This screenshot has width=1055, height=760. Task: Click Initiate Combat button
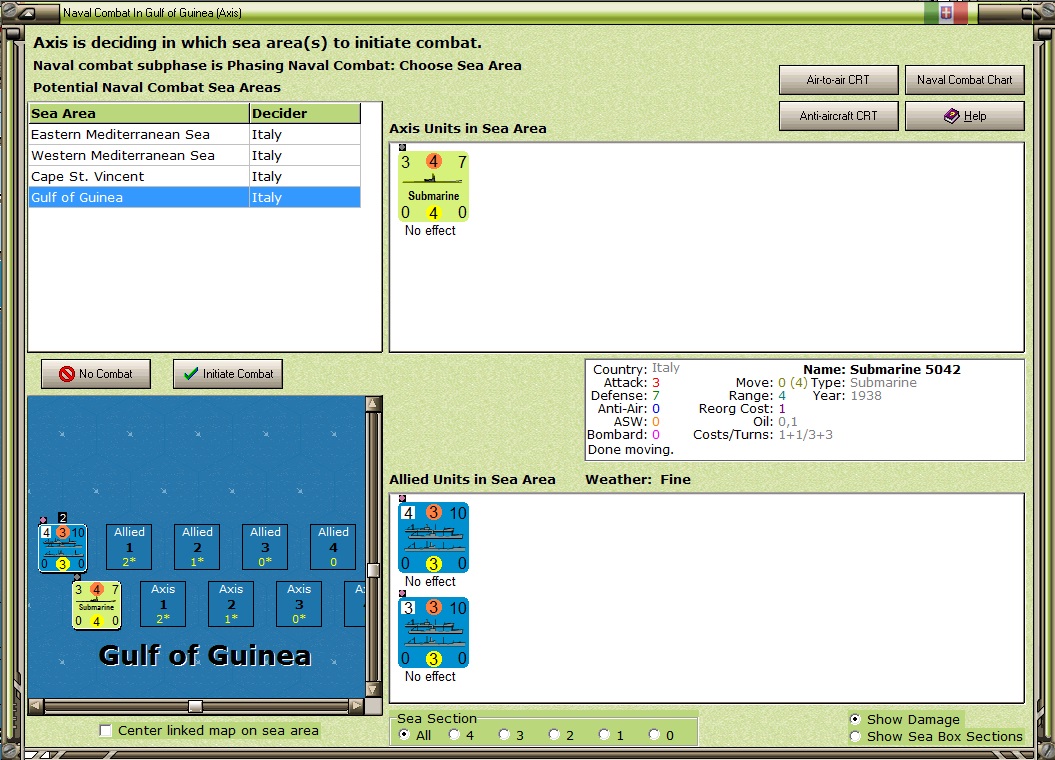tap(227, 374)
